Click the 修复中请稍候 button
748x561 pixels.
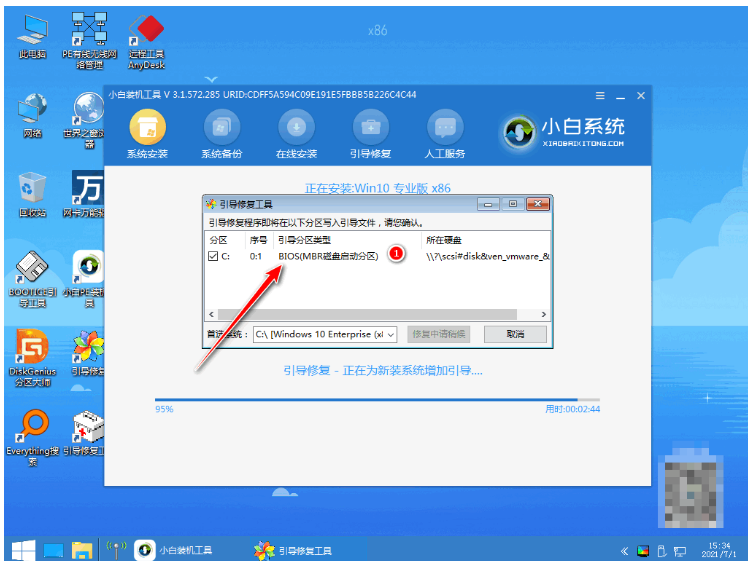pyautogui.click(x=438, y=334)
